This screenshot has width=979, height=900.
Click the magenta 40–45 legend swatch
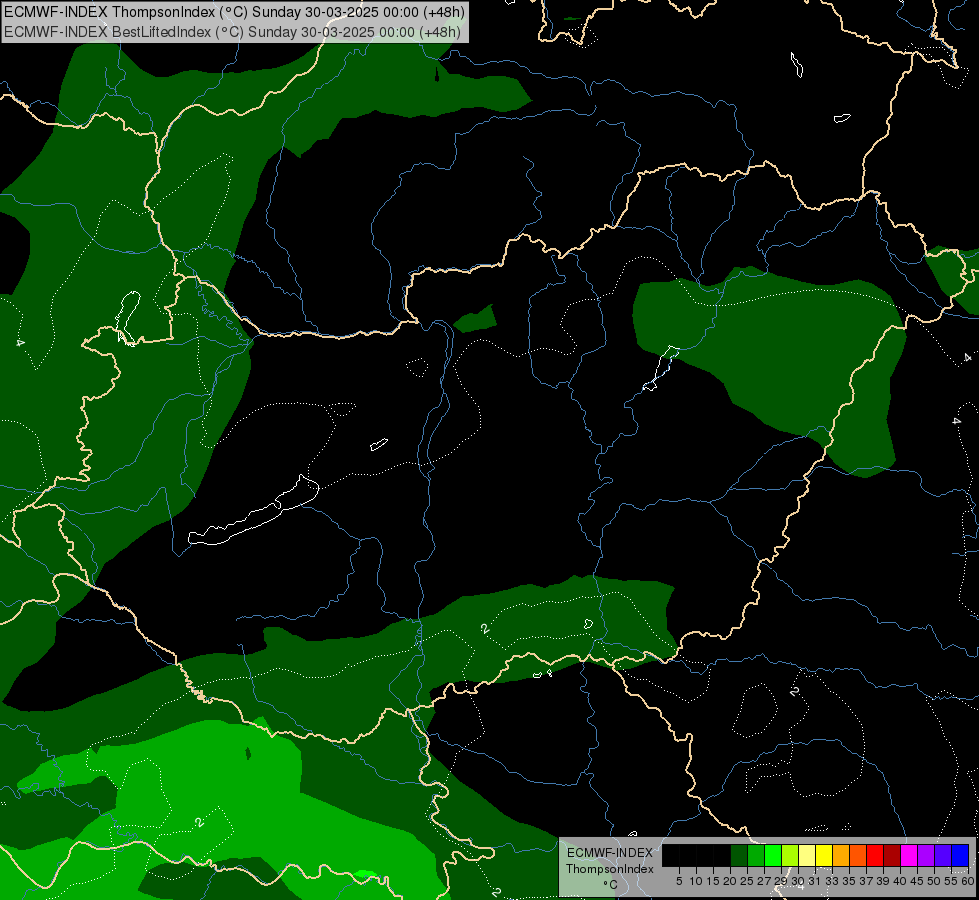[x=909, y=855]
